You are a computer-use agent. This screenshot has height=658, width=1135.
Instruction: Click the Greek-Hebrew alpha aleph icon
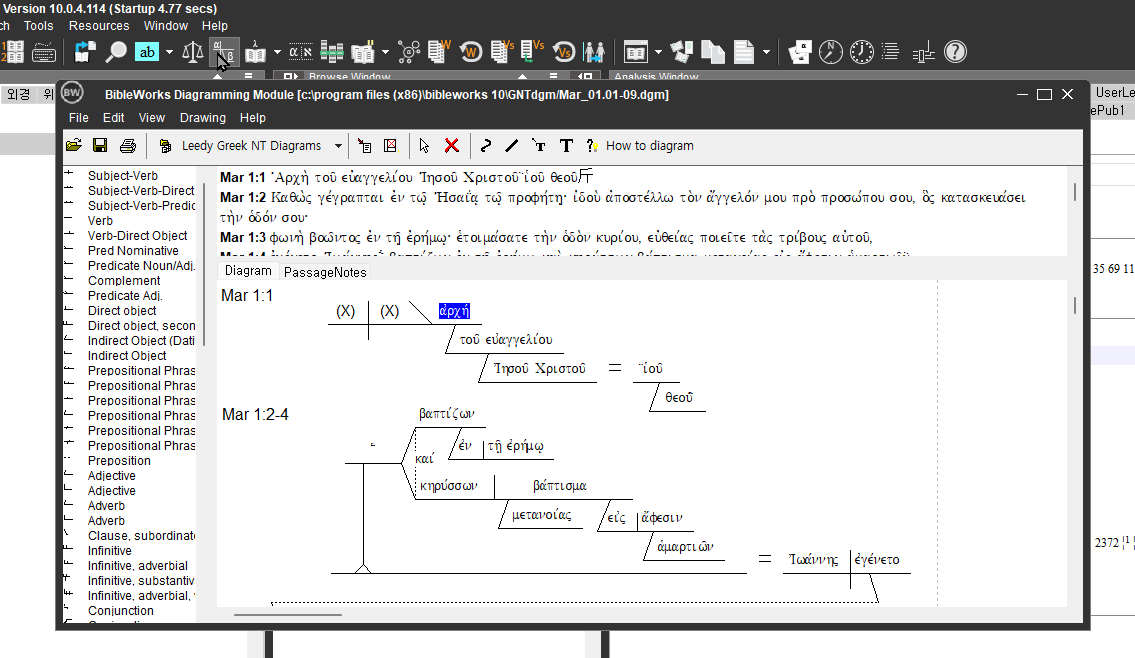(x=300, y=51)
